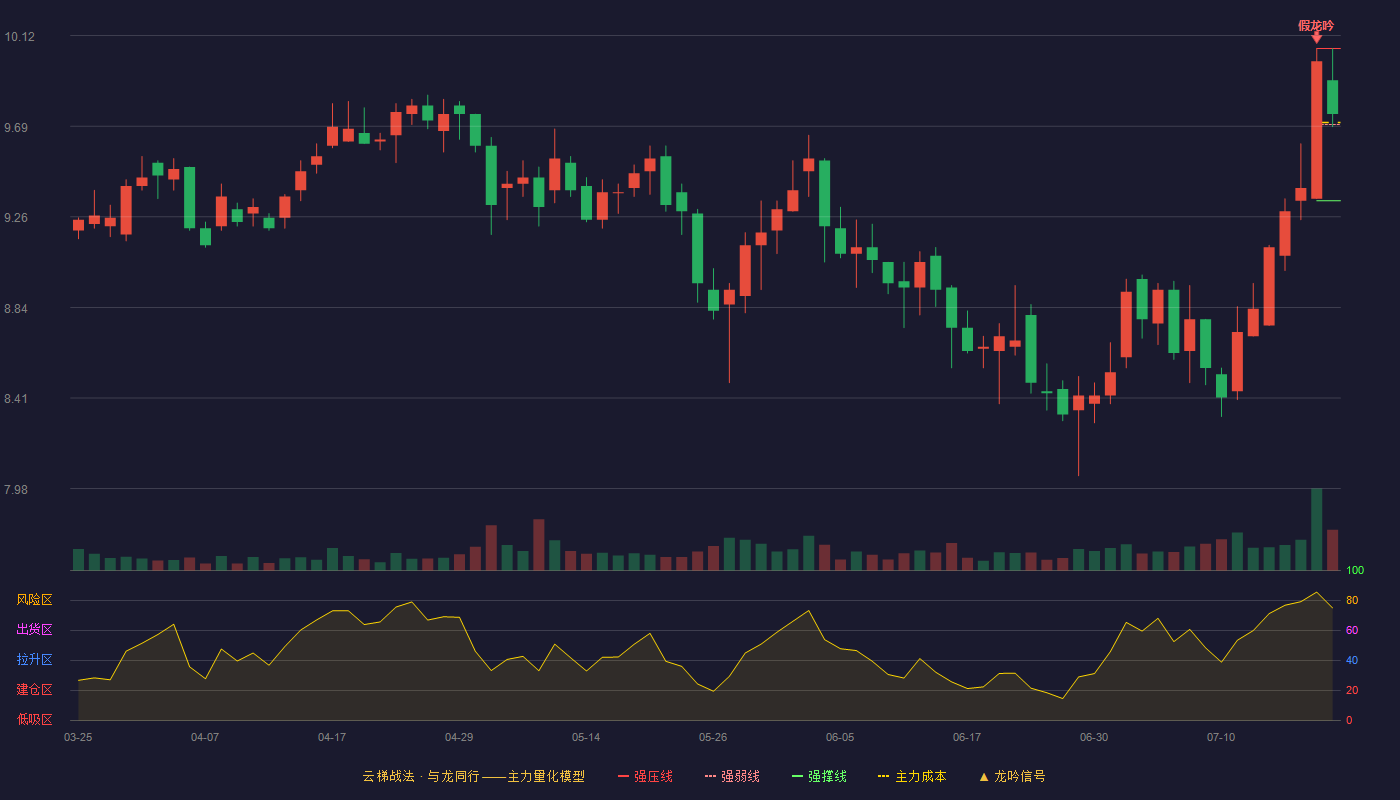Toggle the 主力成本 legend item
The width and height of the screenshot is (1400, 800).
[x=912, y=776]
